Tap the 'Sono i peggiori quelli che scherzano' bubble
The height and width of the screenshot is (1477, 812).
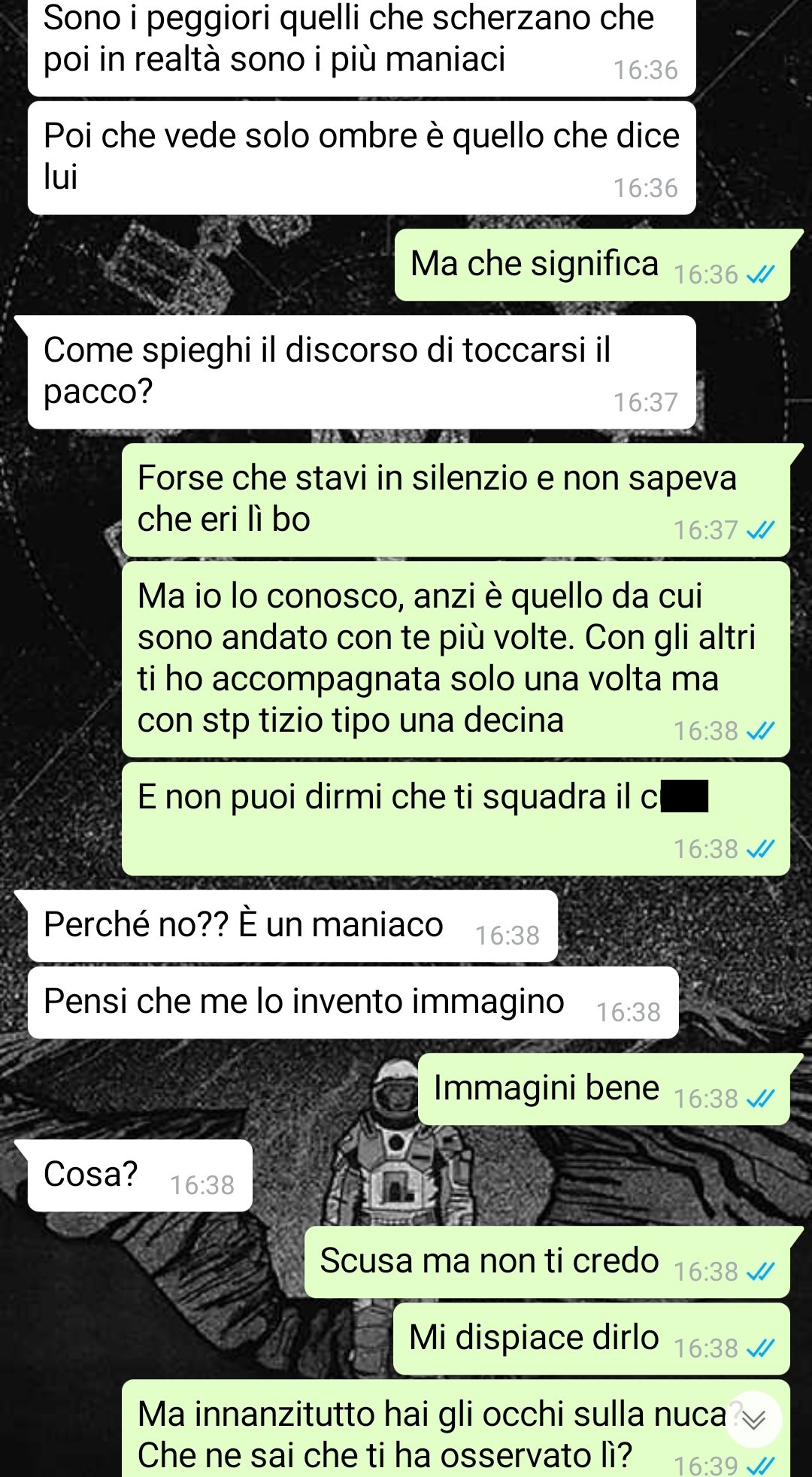[362, 47]
